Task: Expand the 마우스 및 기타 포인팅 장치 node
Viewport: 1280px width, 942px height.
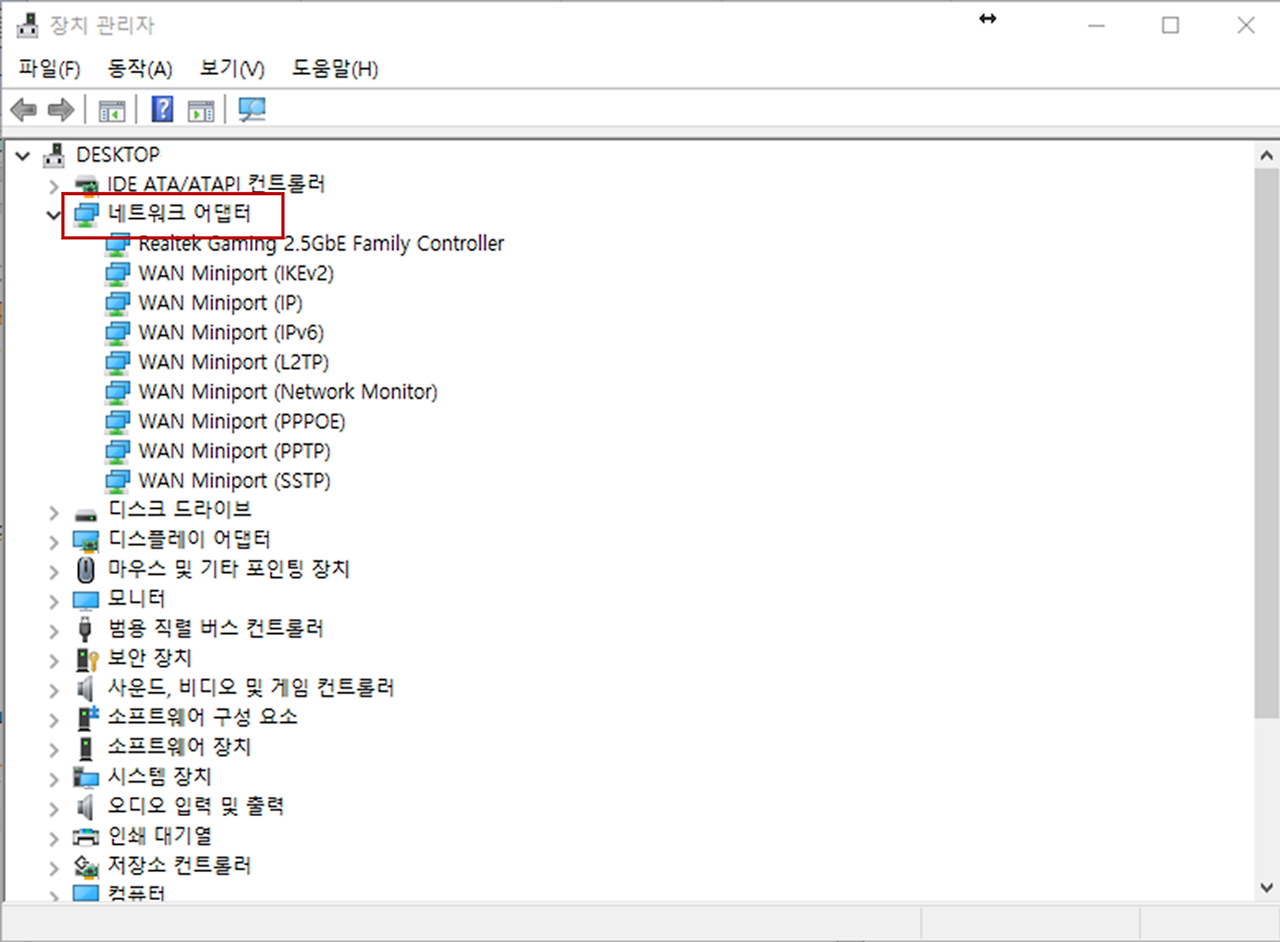Action: point(54,570)
